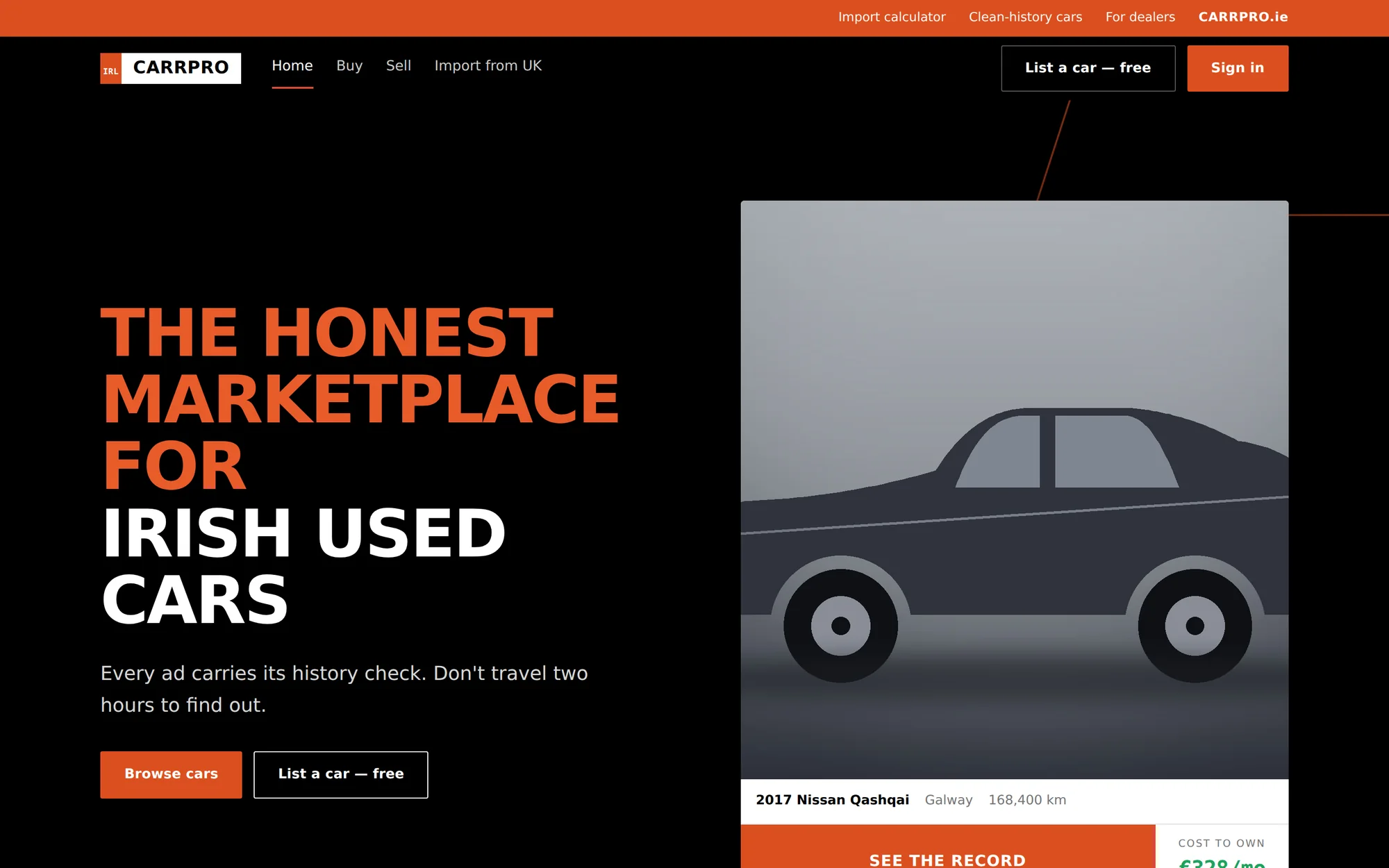Open the Nissan Qashqai car photo
1389x868 pixels.
point(1015,490)
